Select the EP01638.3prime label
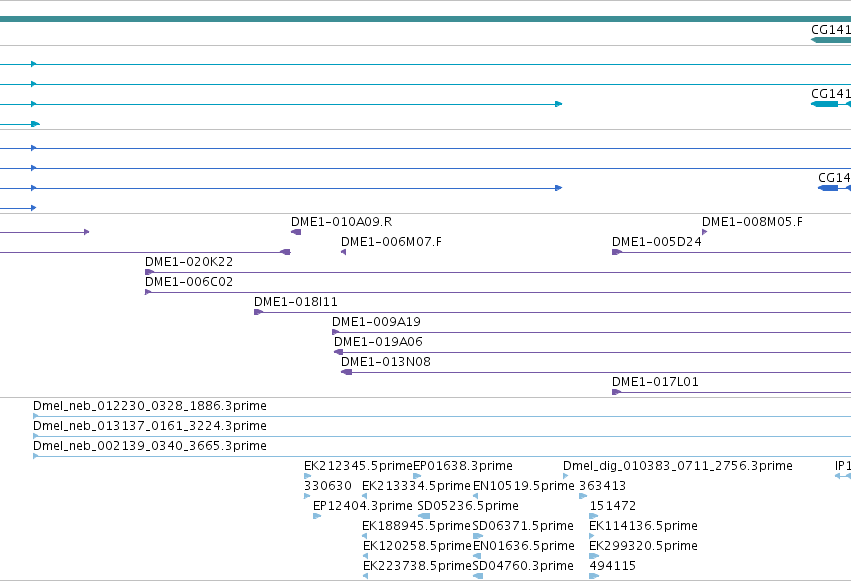This screenshot has width=851, height=581. pyautogui.click(x=463, y=467)
